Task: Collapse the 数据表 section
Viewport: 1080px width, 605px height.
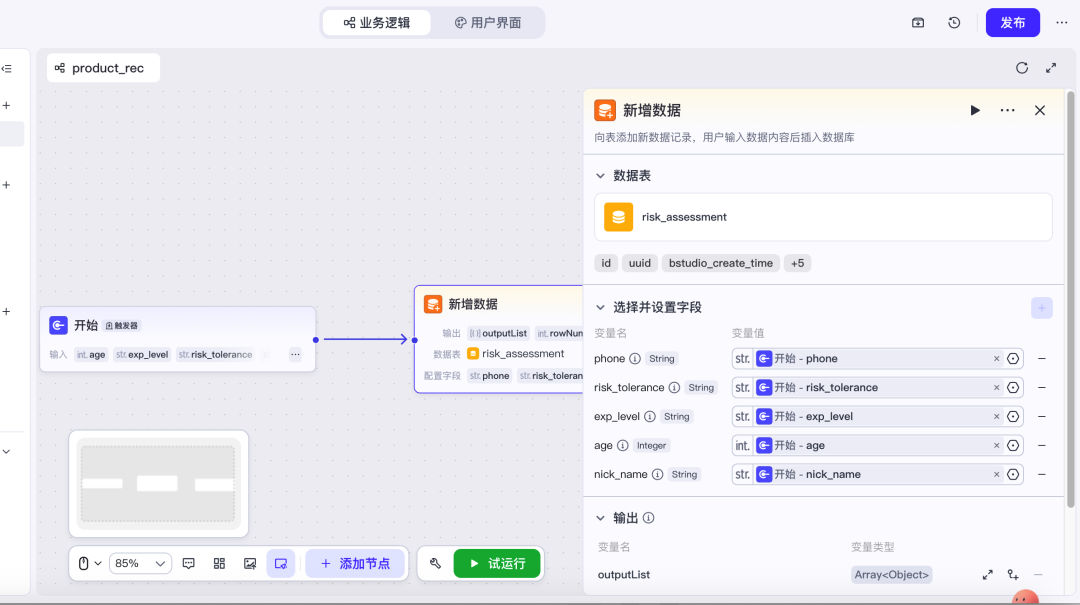Action: 601,176
